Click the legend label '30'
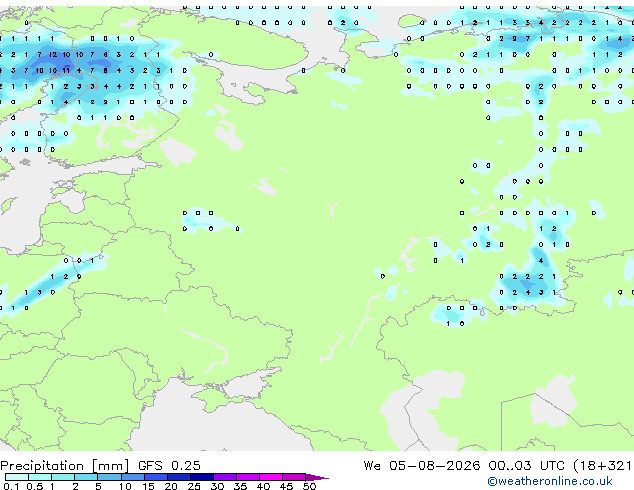 tap(217, 486)
